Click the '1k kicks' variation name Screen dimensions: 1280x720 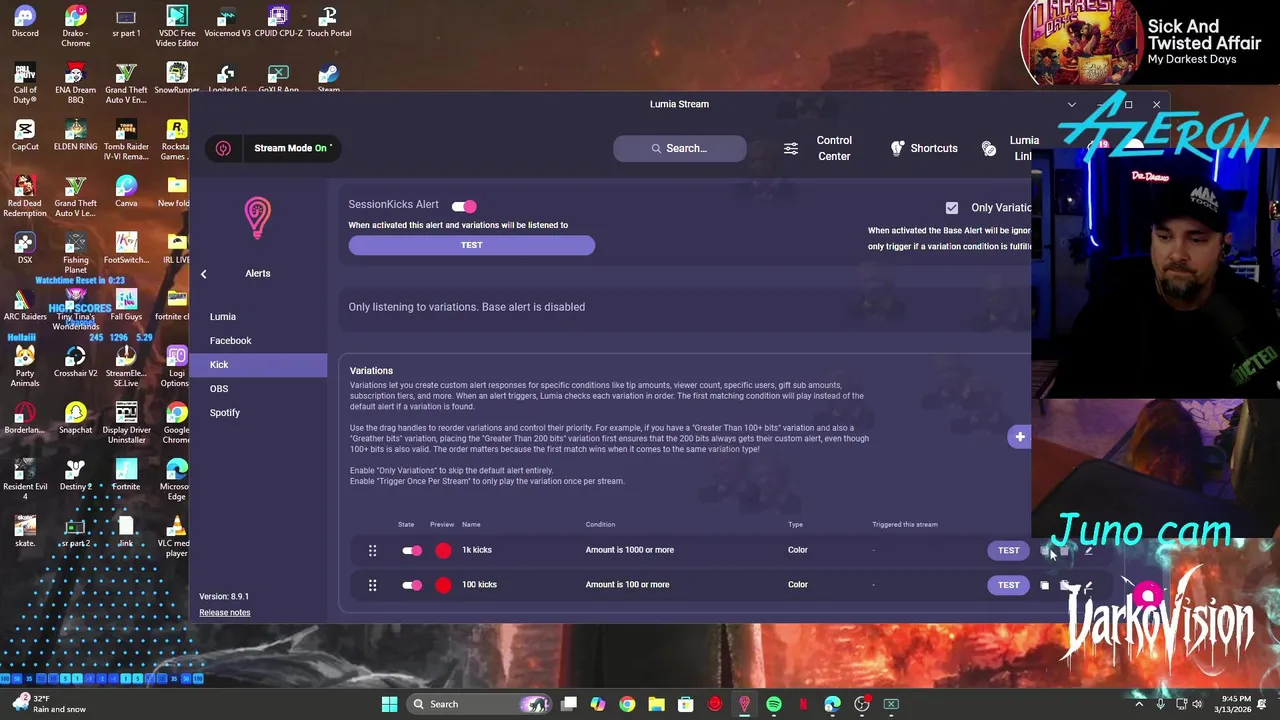[477, 550]
